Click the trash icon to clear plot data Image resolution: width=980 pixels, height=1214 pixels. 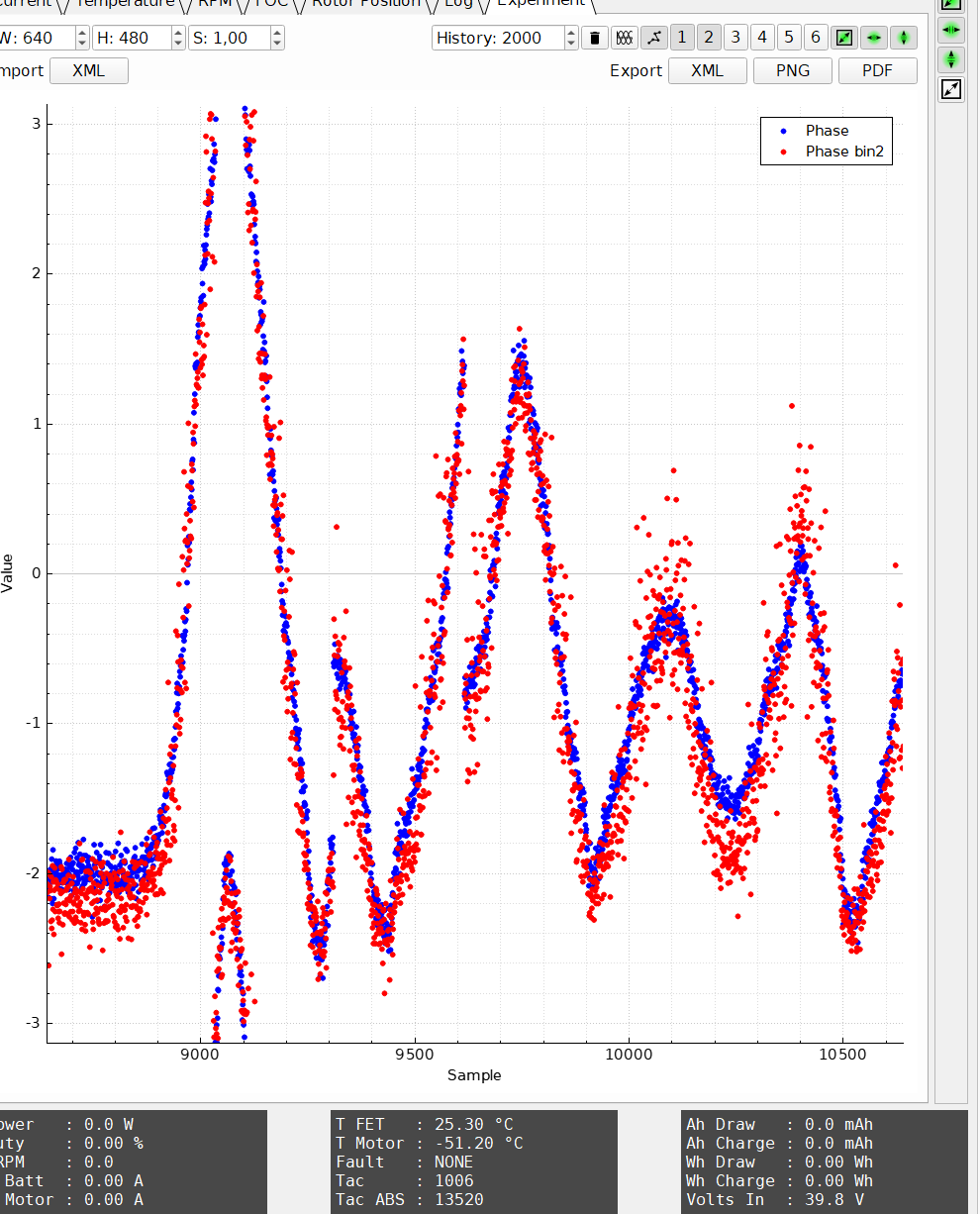(x=594, y=38)
